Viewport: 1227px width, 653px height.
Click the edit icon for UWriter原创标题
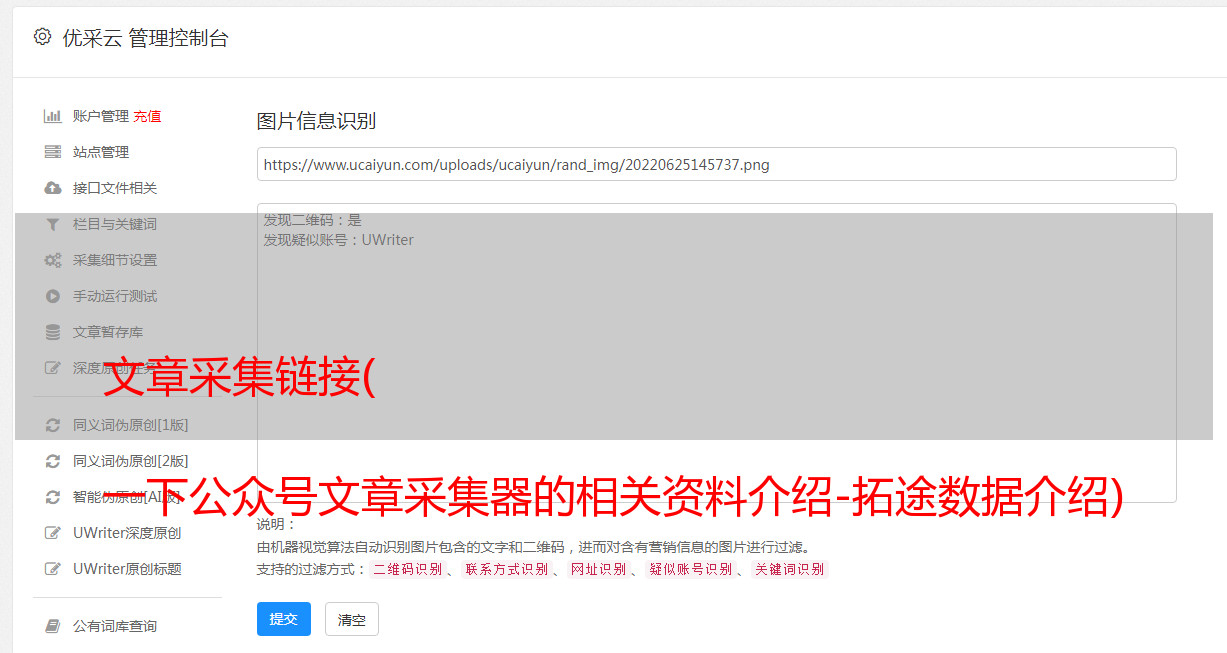53,569
